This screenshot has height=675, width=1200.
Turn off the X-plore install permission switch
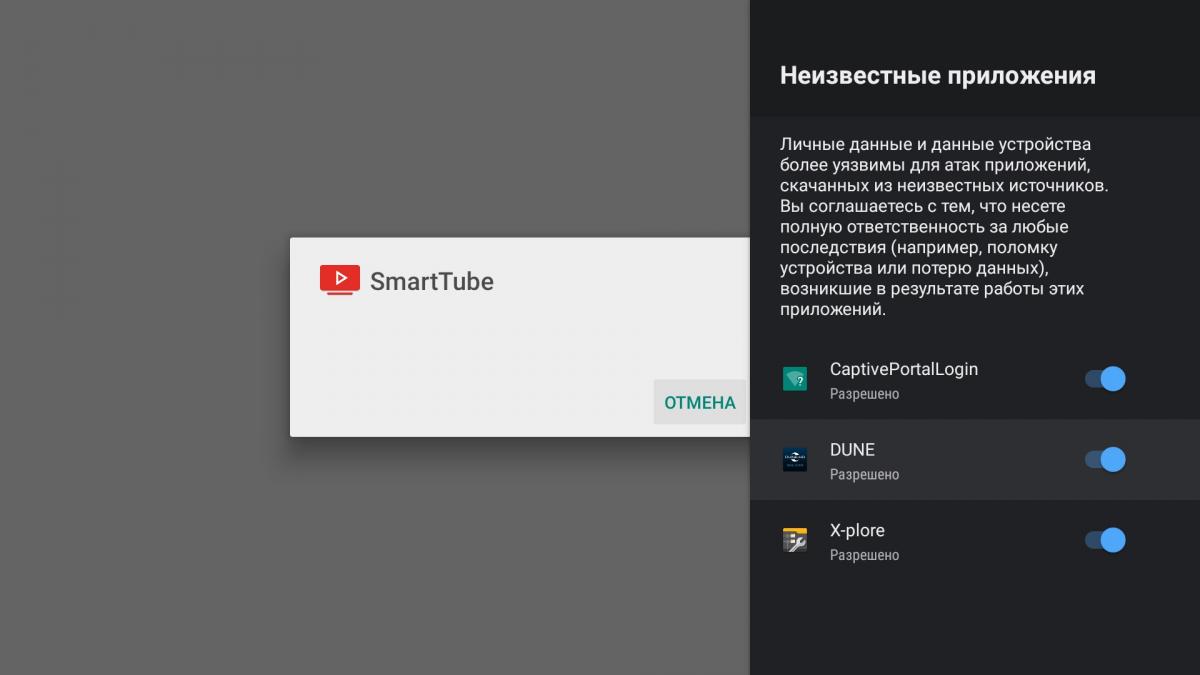pyautogui.click(x=1105, y=540)
